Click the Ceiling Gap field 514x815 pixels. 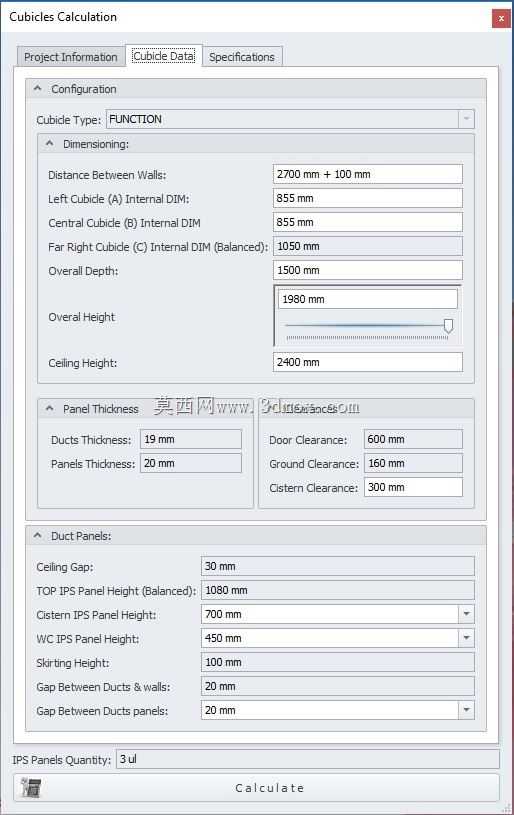(338, 566)
